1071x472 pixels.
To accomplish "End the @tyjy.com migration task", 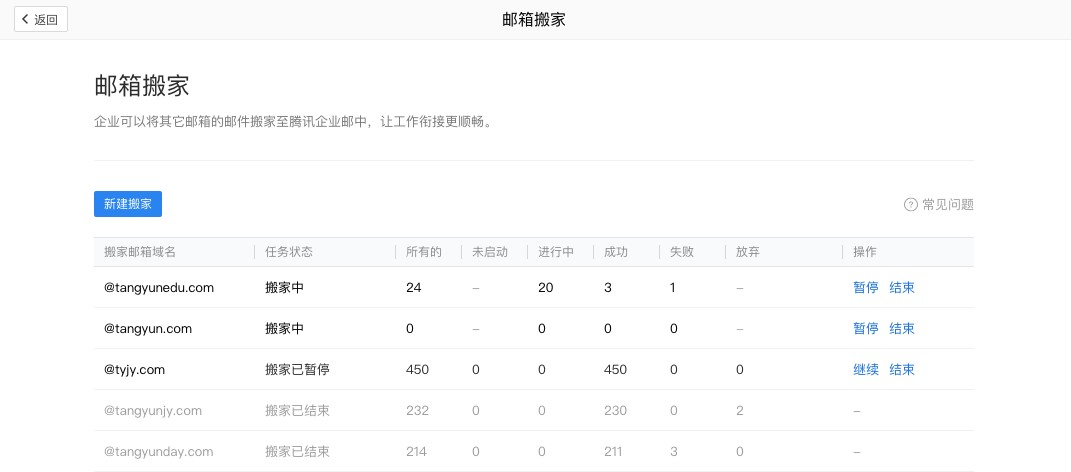I will (902, 369).
